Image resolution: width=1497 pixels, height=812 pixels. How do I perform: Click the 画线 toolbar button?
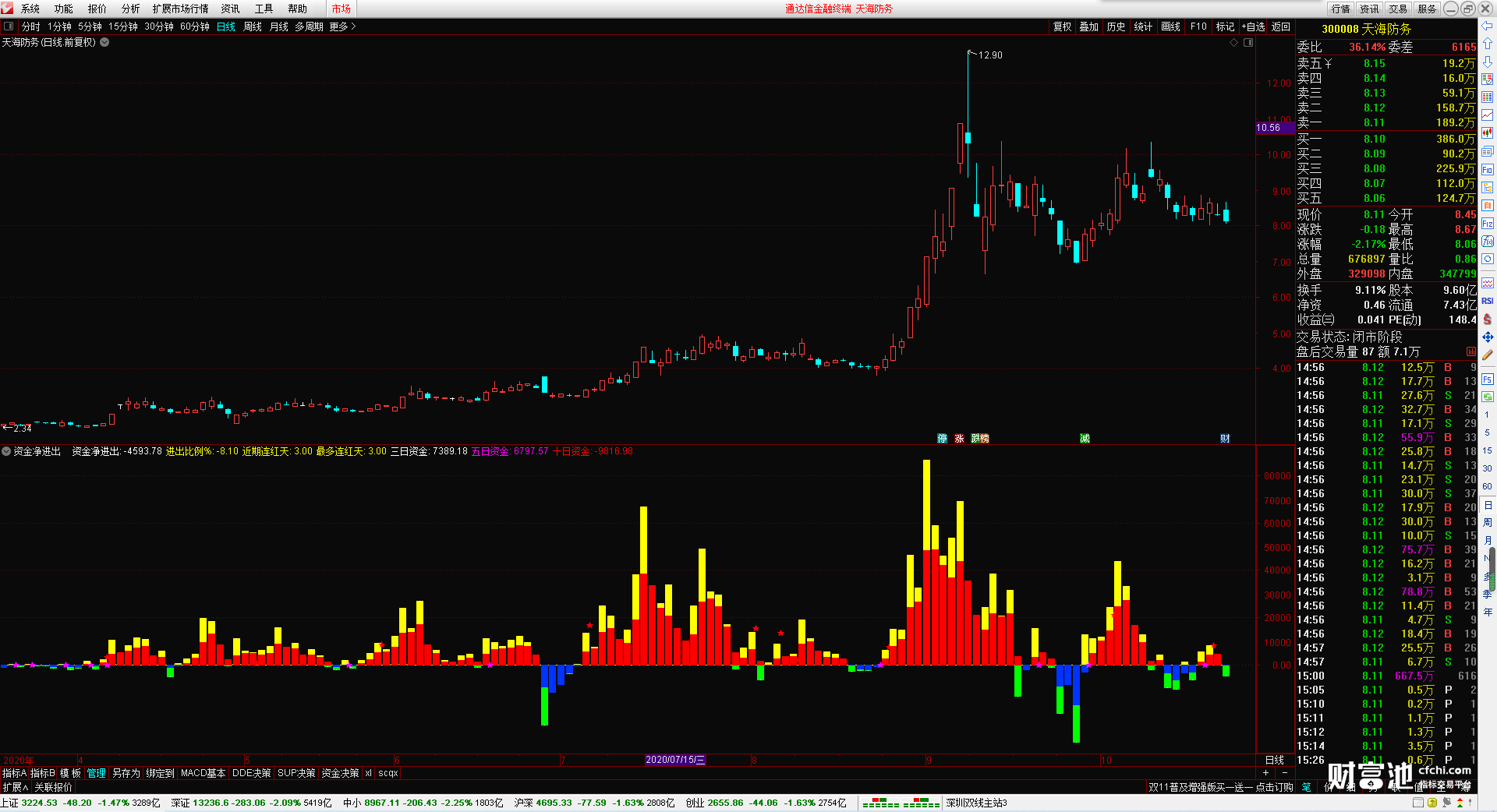1171,26
